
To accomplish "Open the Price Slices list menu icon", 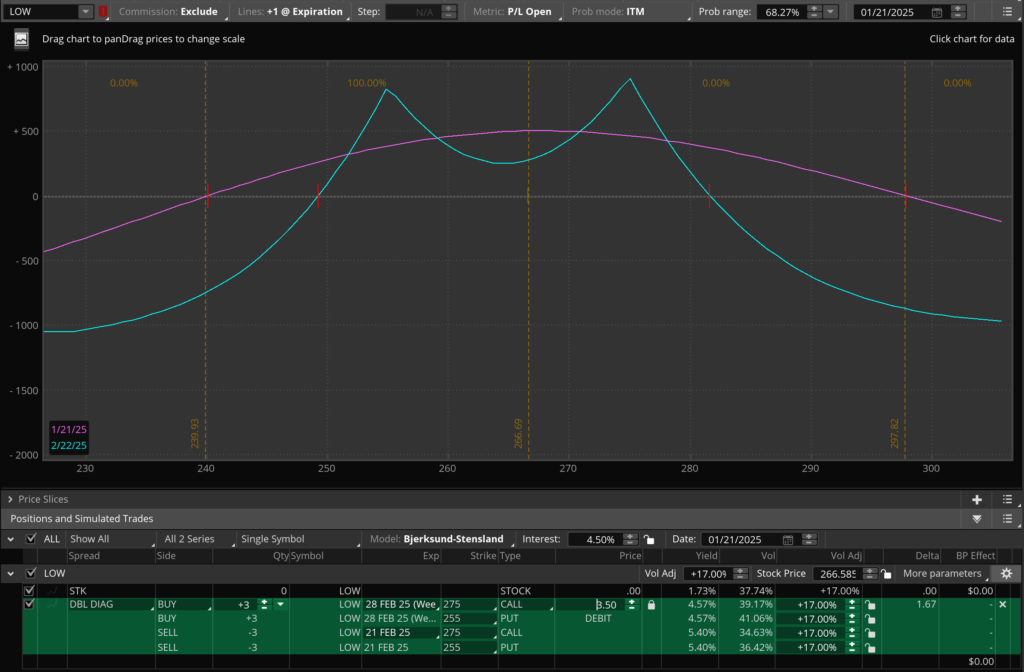I will click(1007, 500).
